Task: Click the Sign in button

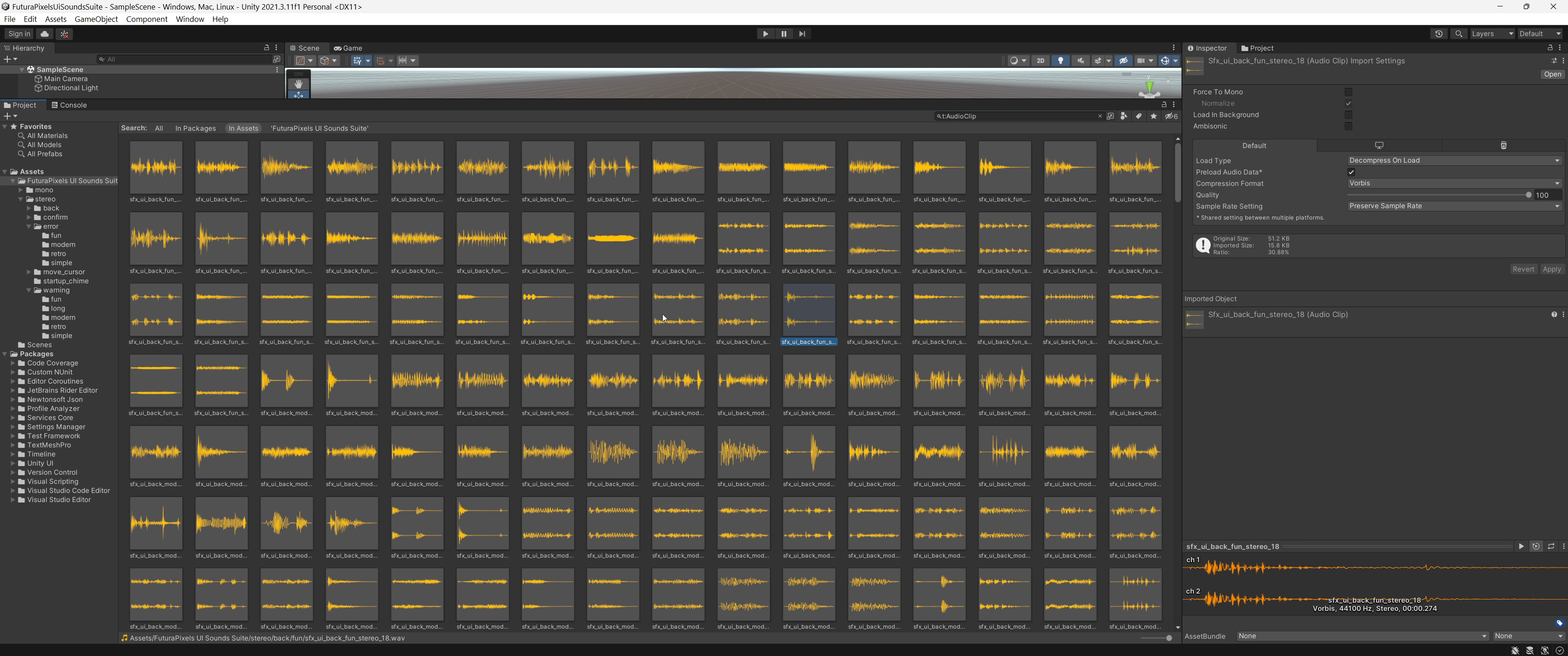Action: point(19,34)
